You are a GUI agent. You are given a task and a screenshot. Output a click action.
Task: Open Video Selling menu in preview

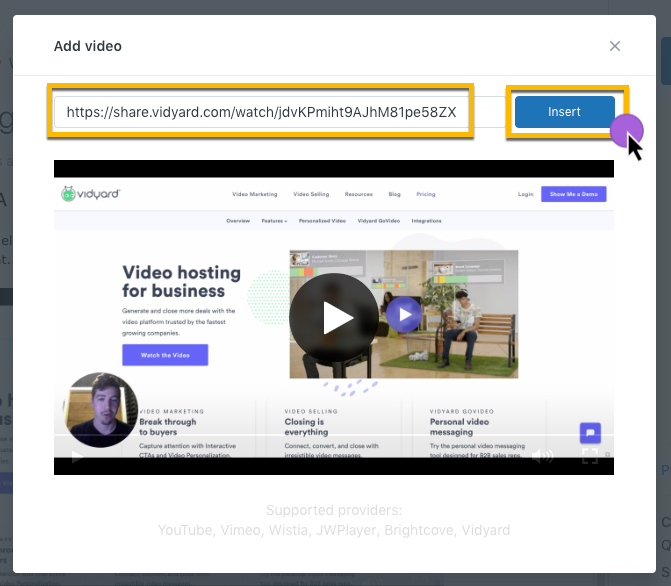tap(311, 194)
